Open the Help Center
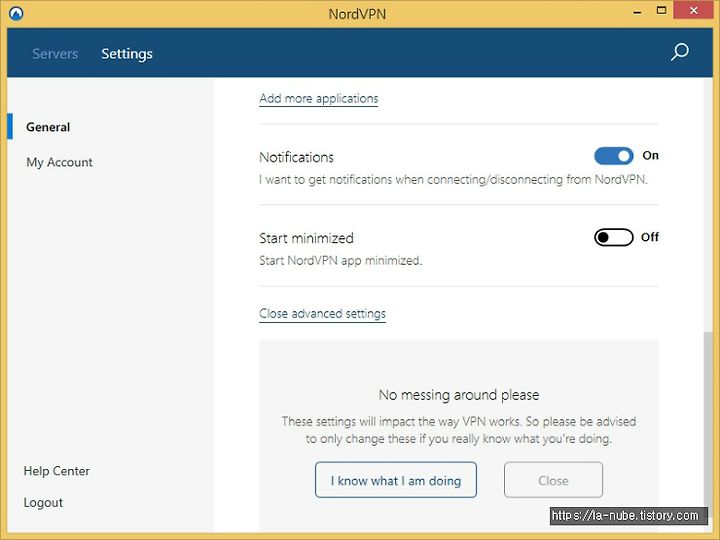This screenshot has height=540, width=720. click(x=56, y=471)
